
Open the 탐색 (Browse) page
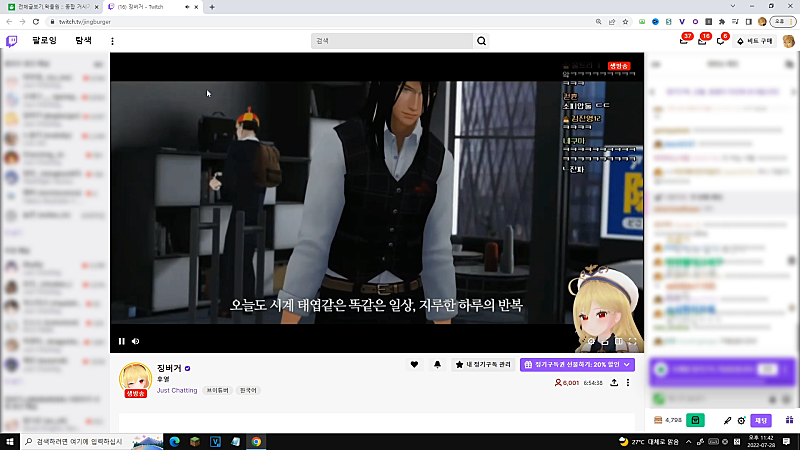83,40
